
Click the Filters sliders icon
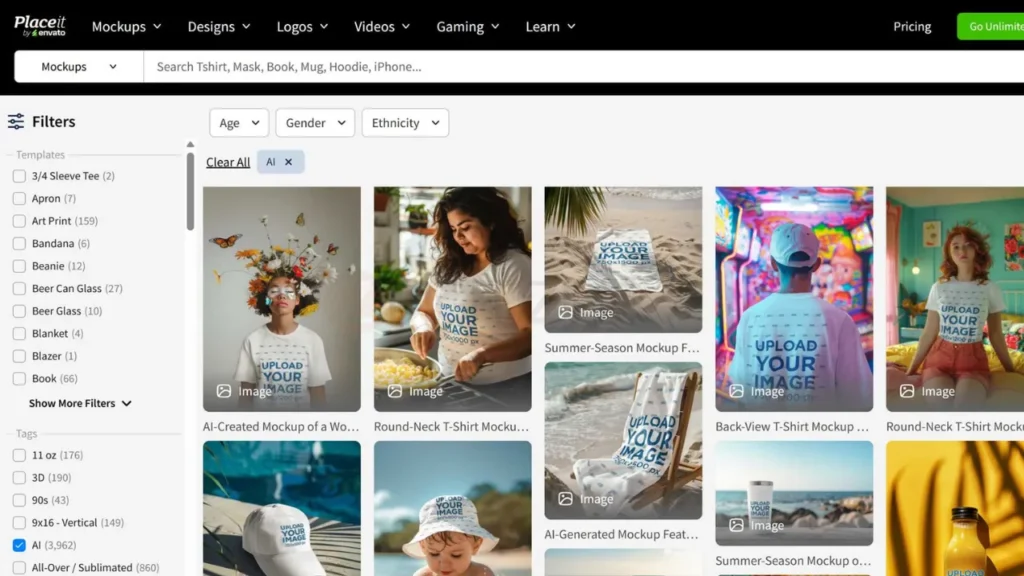pos(16,122)
